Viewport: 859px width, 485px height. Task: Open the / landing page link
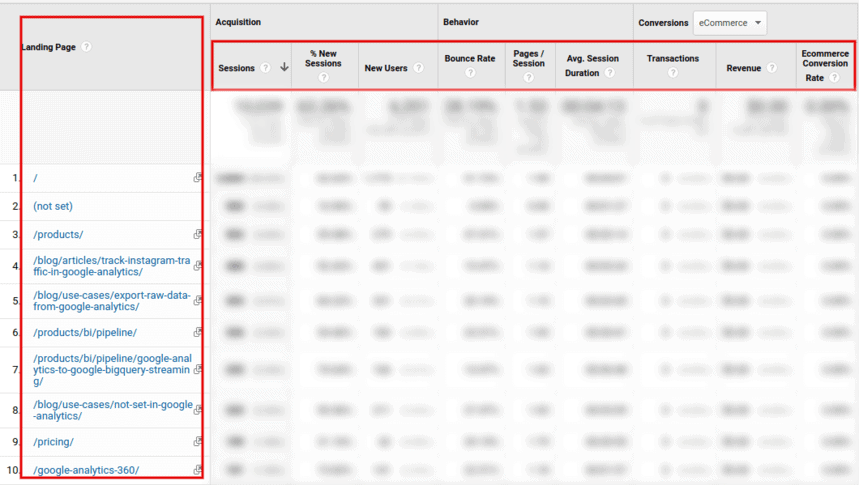pyautogui.click(x=35, y=178)
